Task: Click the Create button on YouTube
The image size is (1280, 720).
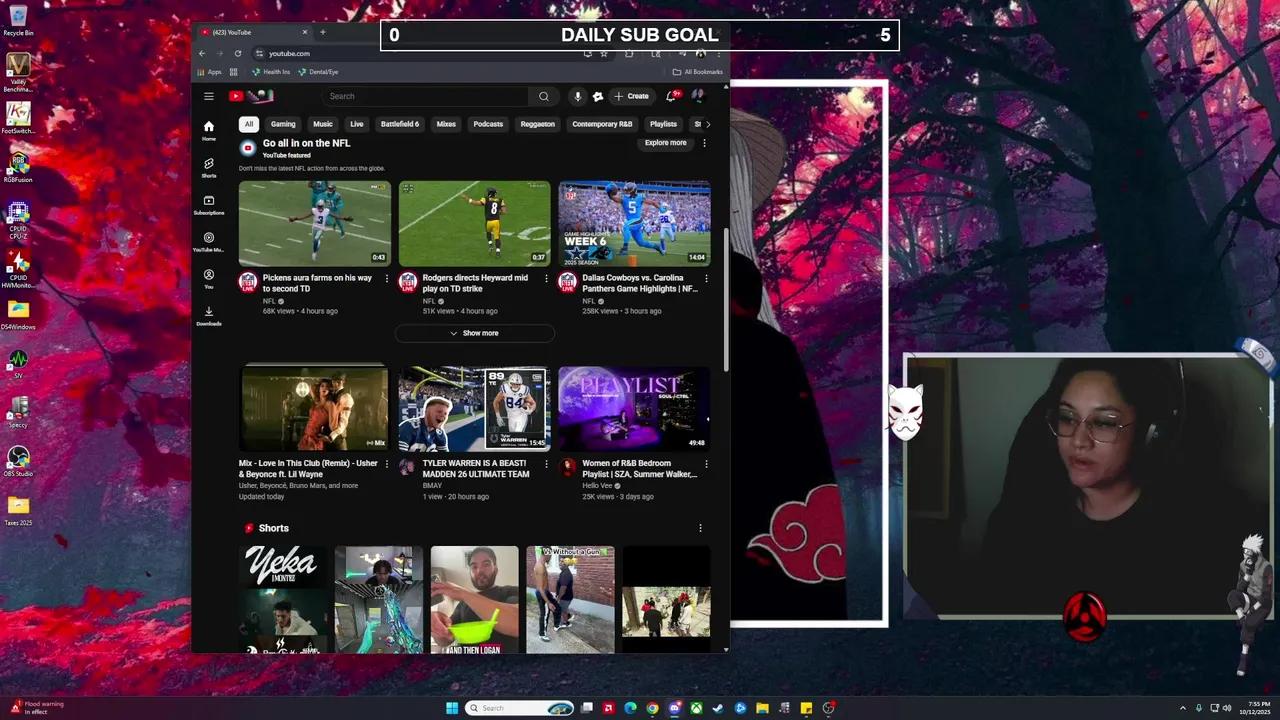Action: coord(632,96)
